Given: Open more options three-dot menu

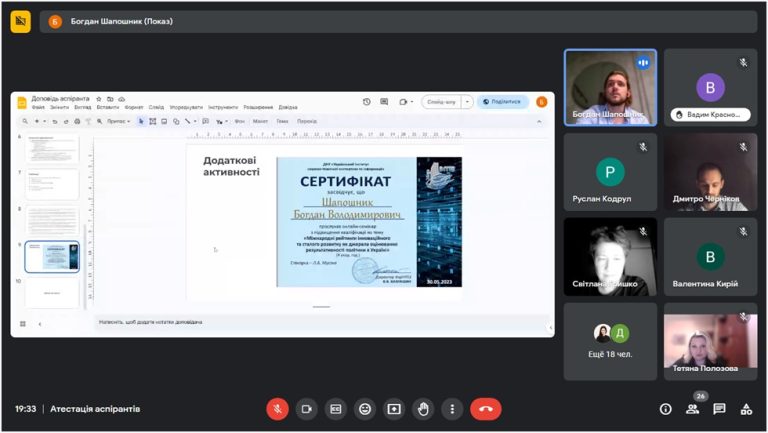Looking at the screenshot, I should click(x=452, y=409).
